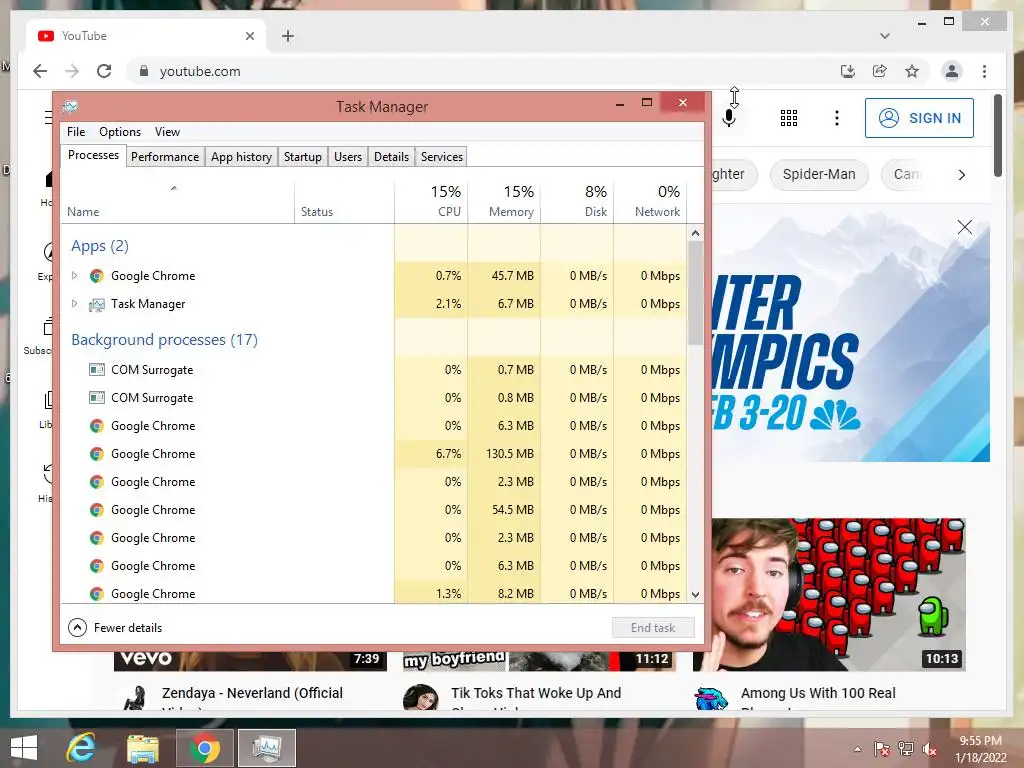The image size is (1024, 768).
Task: Click the End task button
Action: 653,628
